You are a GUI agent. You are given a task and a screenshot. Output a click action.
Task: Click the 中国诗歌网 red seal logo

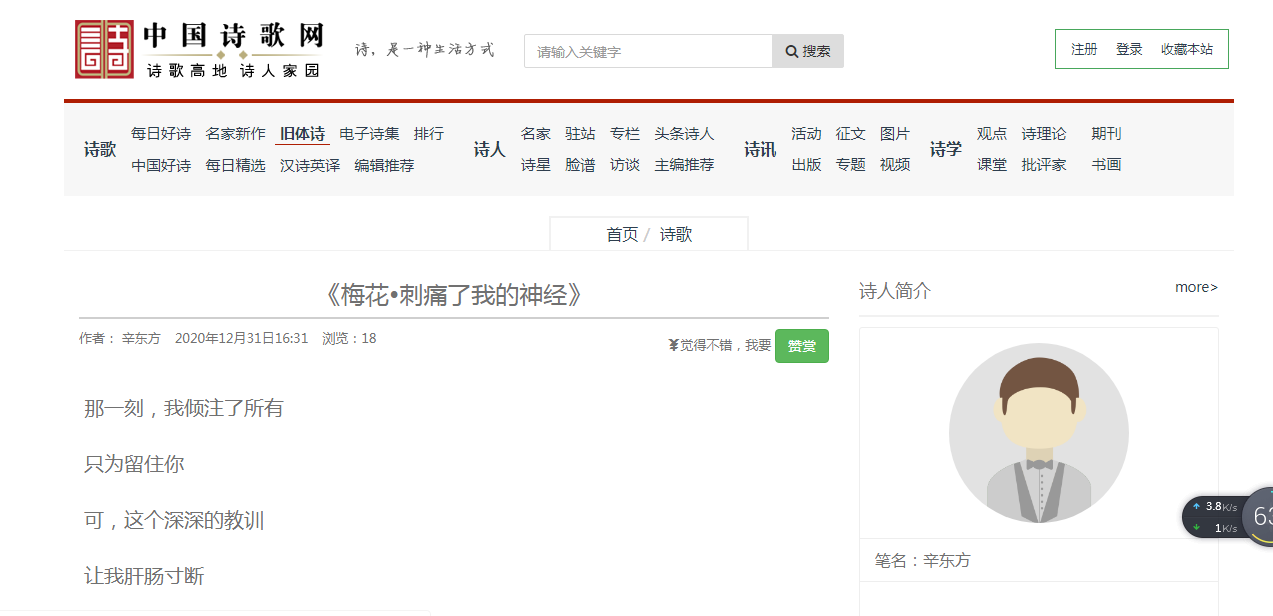[104, 49]
